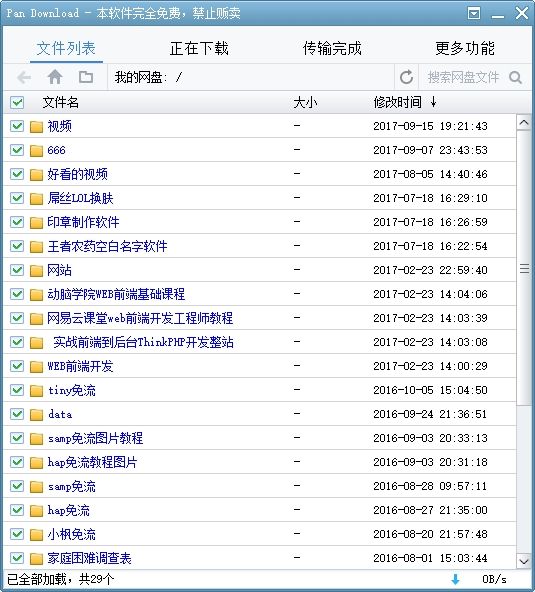Click the folder icon for samp免流
The width and height of the screenshot is (535, 592).
point(36,487)
